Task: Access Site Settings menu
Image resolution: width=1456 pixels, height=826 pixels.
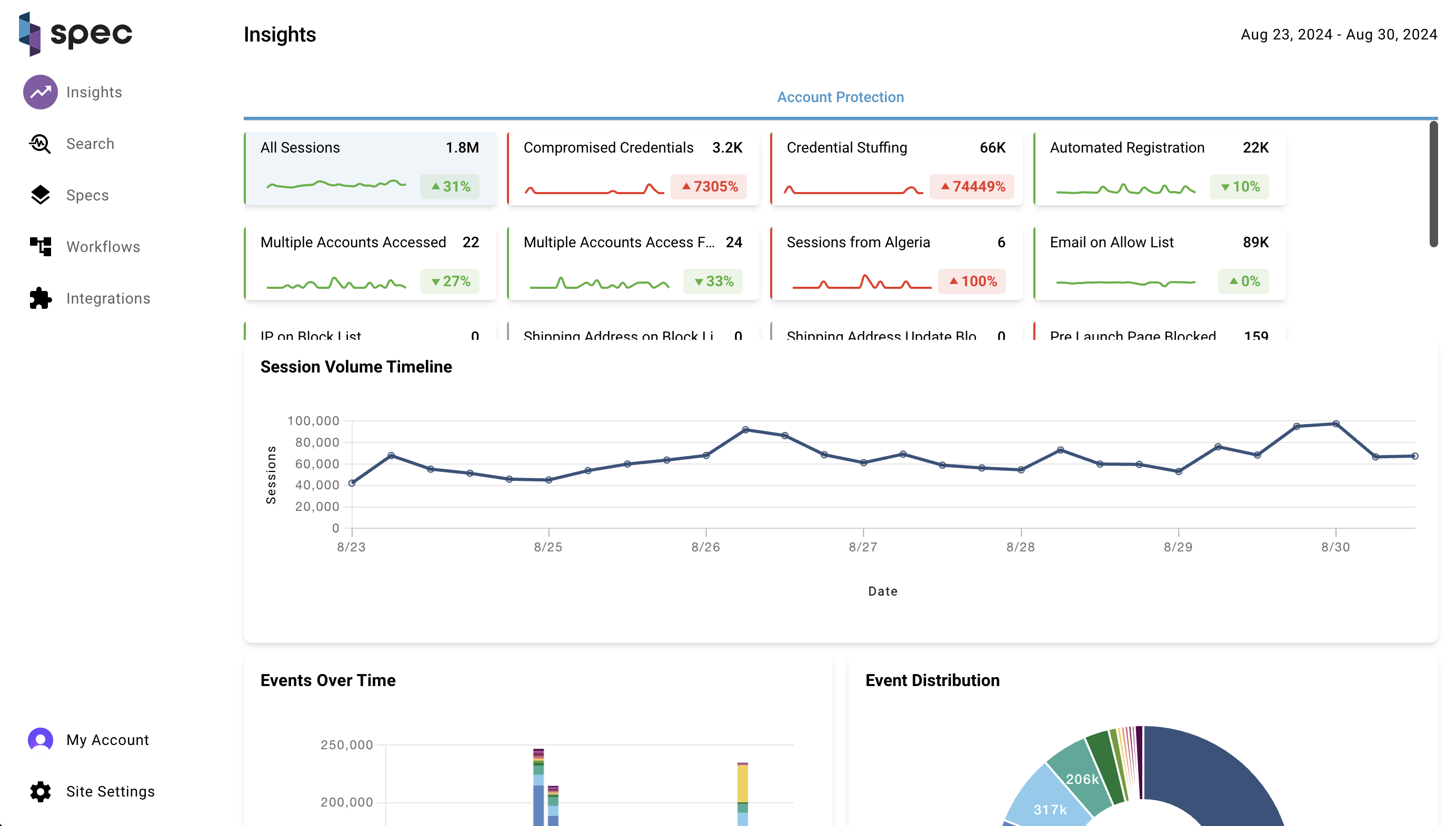Action: point(111,791)
